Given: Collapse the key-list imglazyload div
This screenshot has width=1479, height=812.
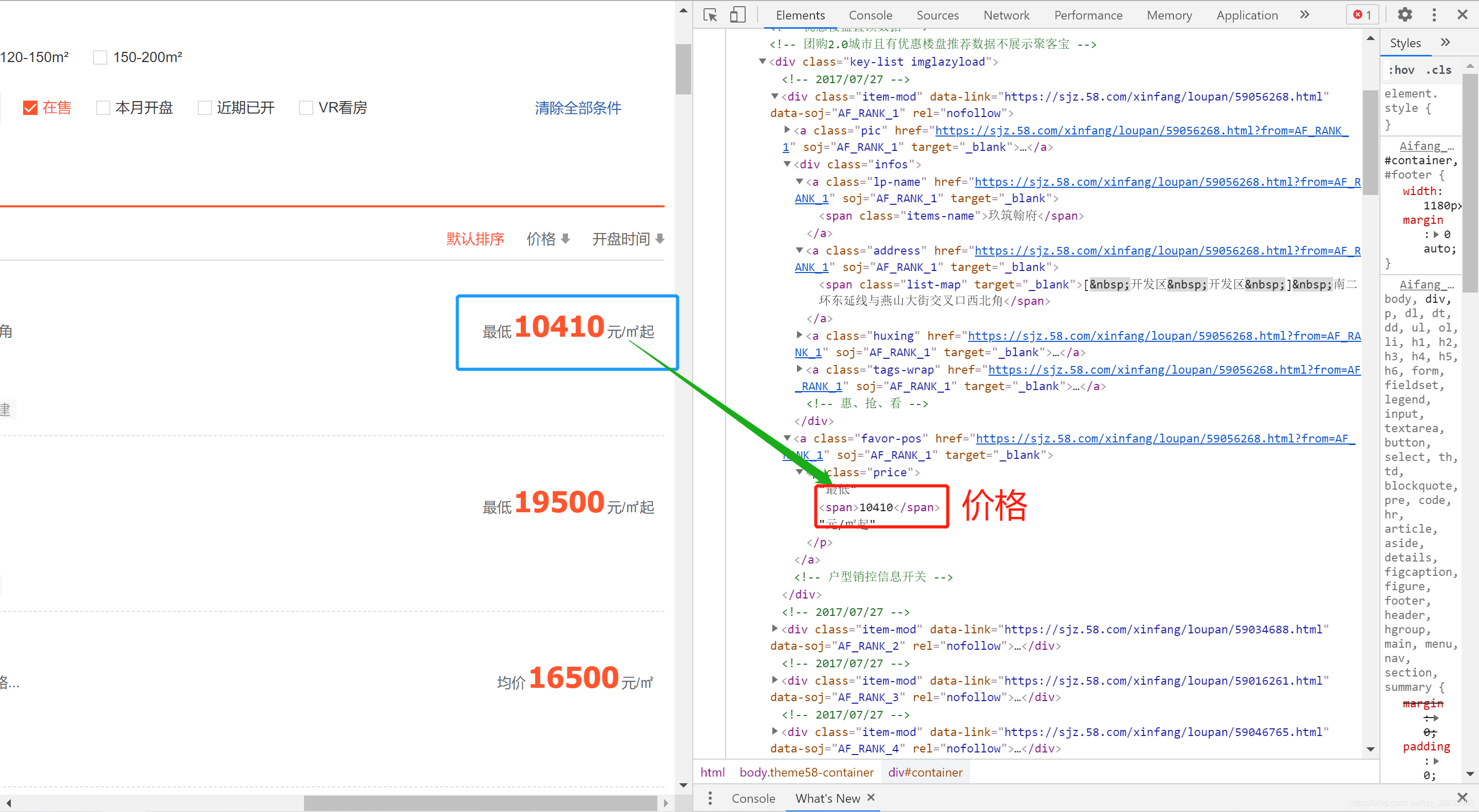Looking at the screenshot, I should 763,62.
